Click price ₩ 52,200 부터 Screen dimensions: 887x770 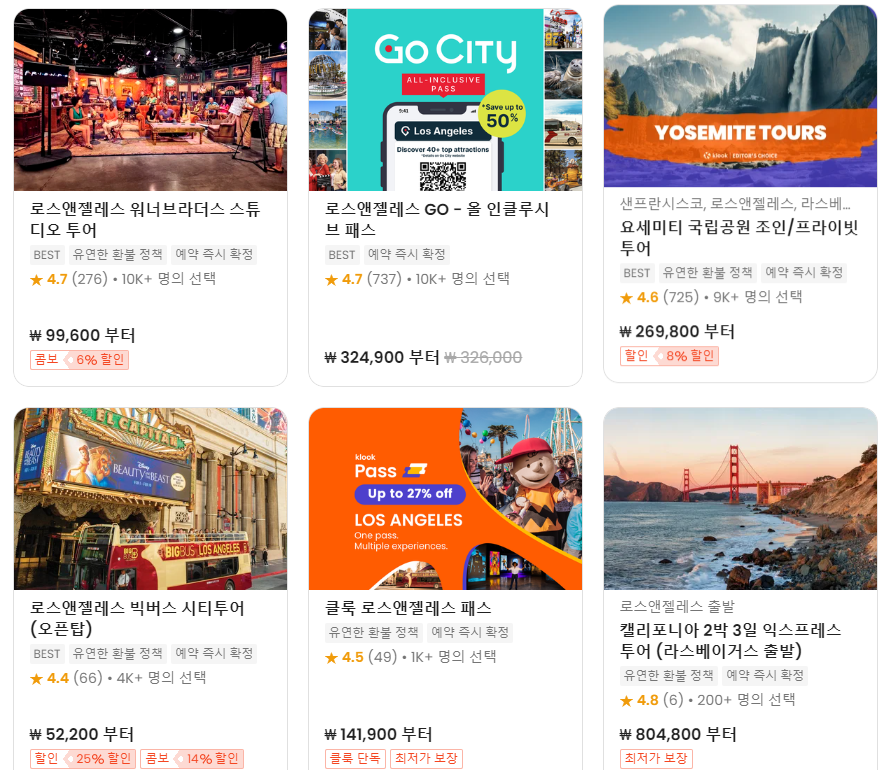(x=82, y=734)
